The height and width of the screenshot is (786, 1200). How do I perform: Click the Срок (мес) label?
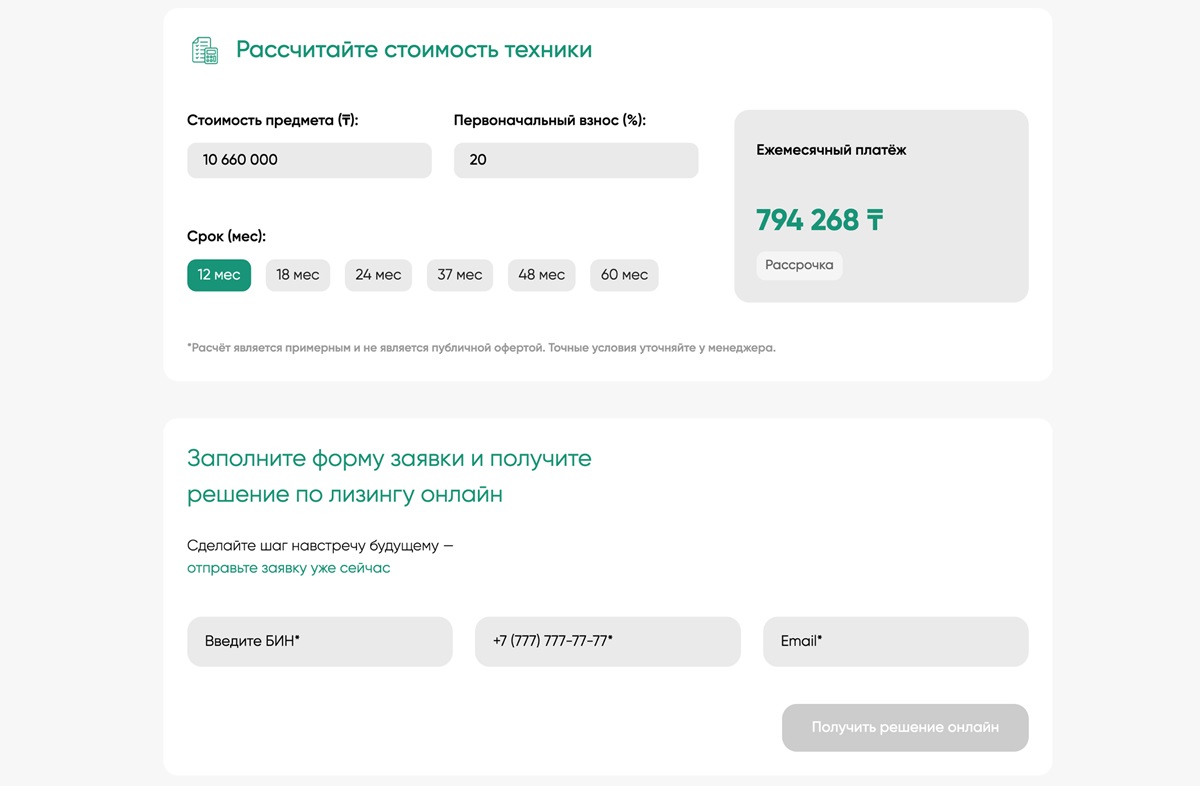[x=227, y=237]
